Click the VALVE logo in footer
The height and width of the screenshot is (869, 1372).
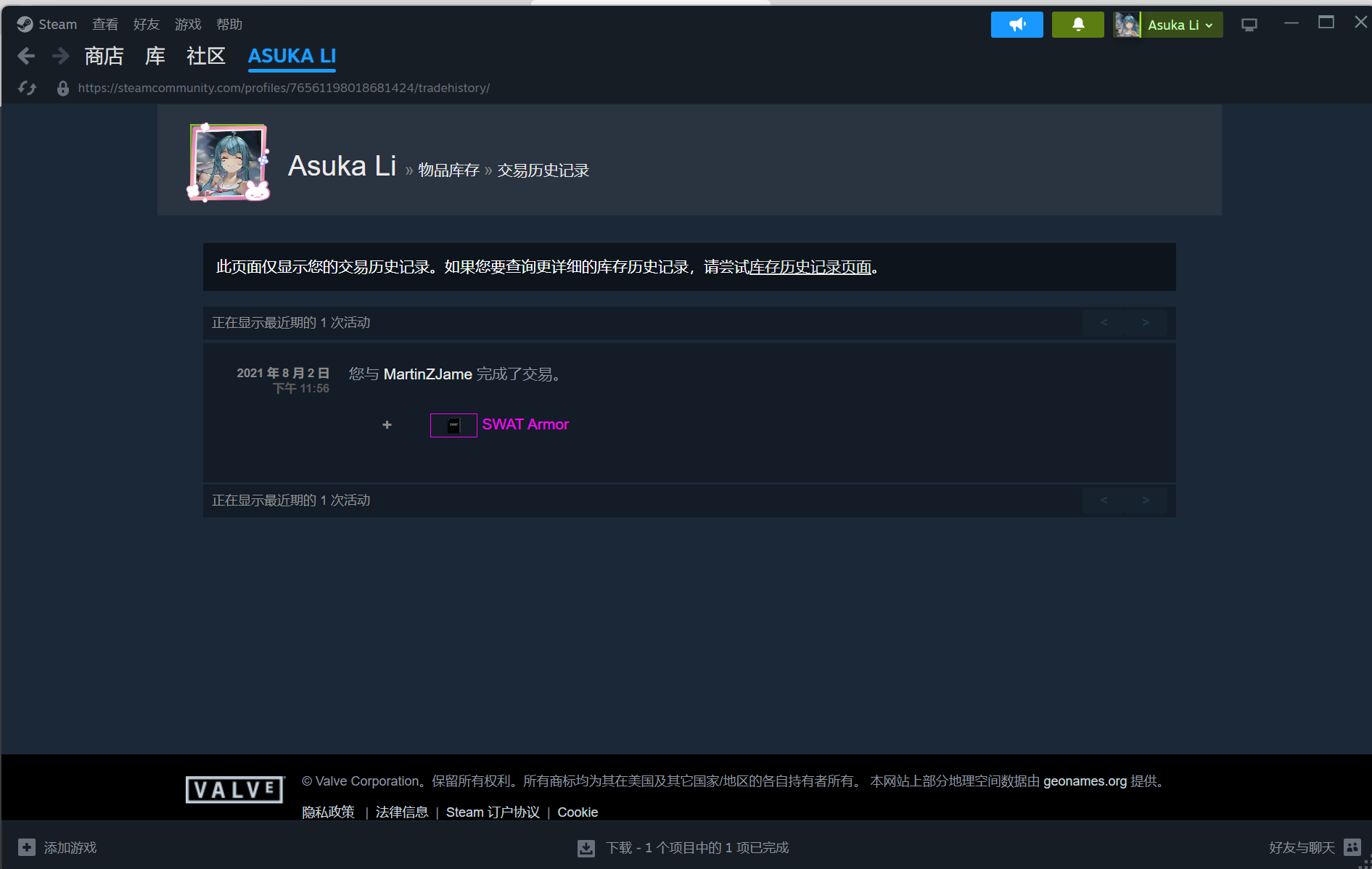(x=235, y=789)
